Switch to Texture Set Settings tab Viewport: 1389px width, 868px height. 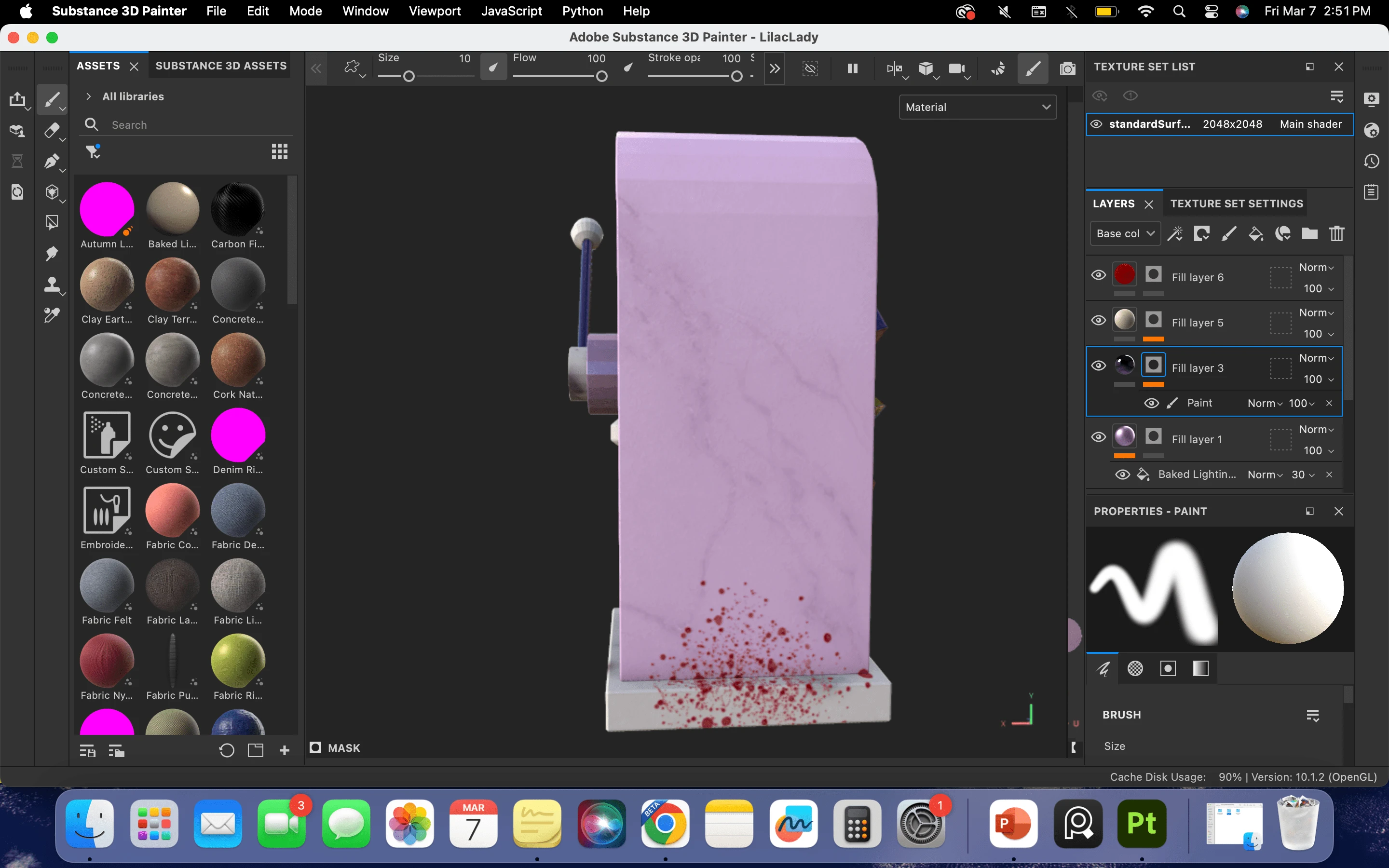coord(1236,204)
